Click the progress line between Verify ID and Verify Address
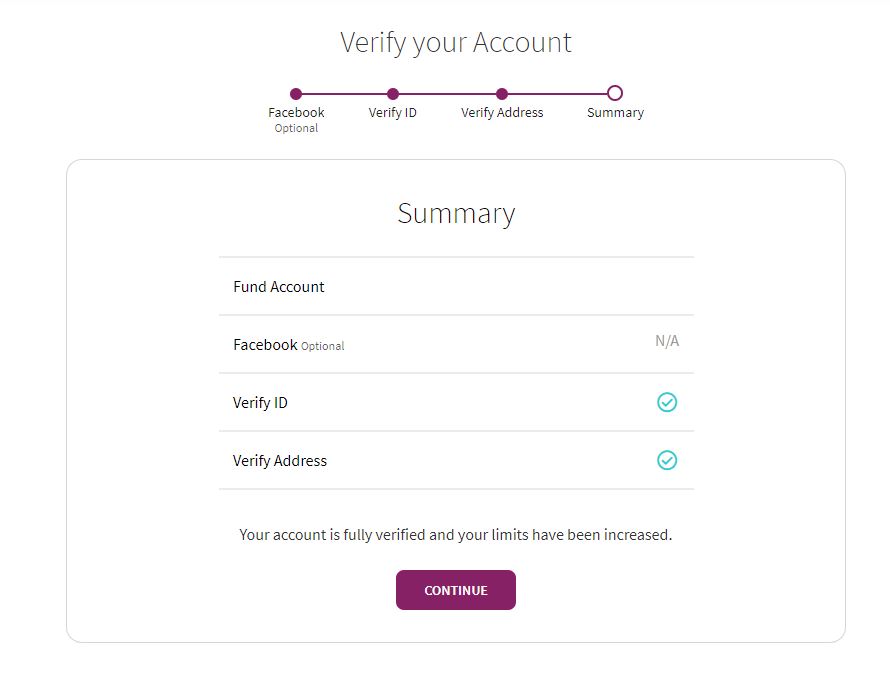This screenshot has height=695, width=890. click(x=447, y=94)
